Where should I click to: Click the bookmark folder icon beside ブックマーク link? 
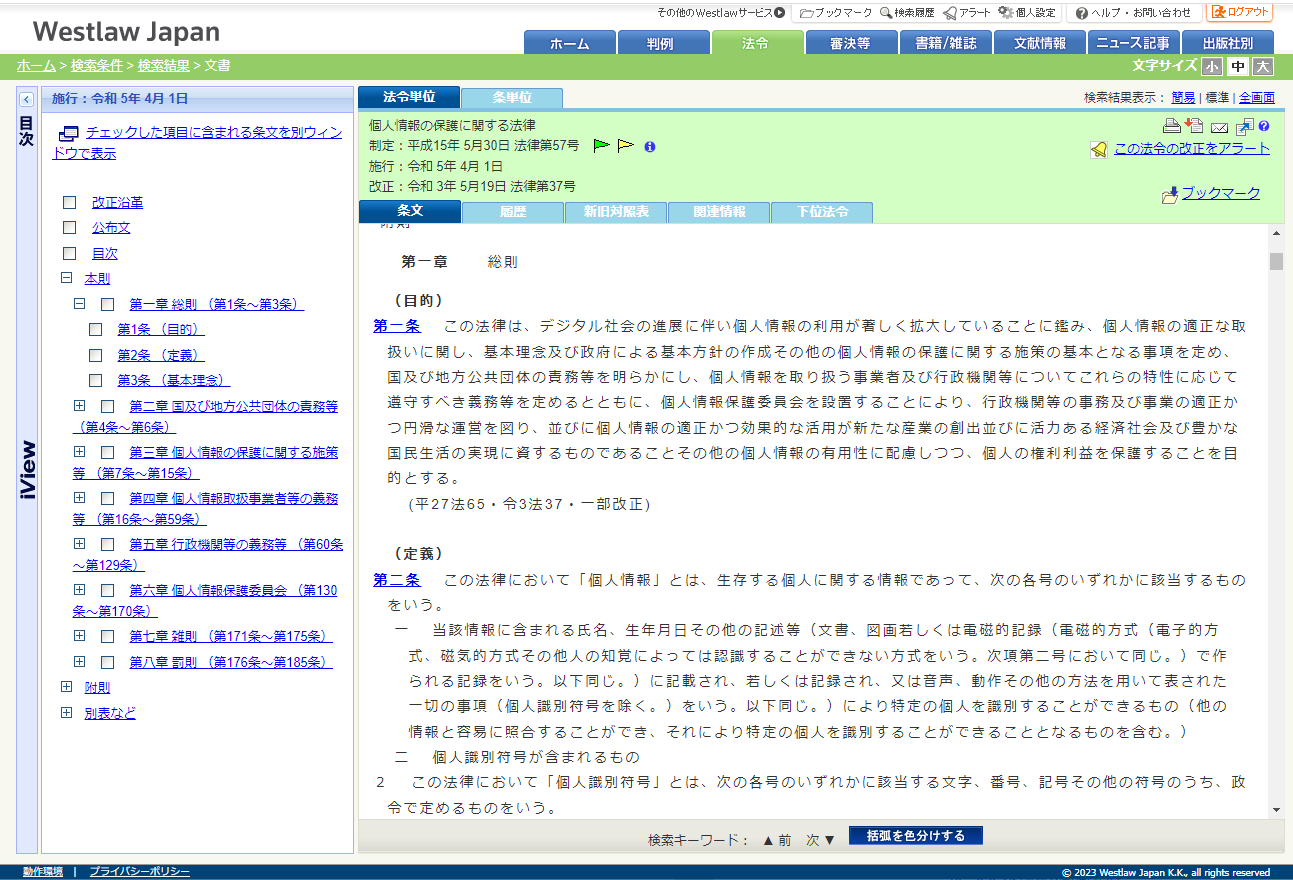point(1170,195)
